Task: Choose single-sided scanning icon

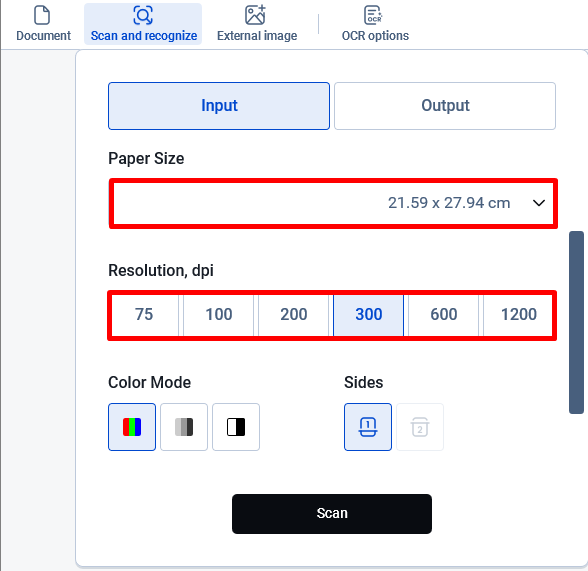Action: coord(368,427)
